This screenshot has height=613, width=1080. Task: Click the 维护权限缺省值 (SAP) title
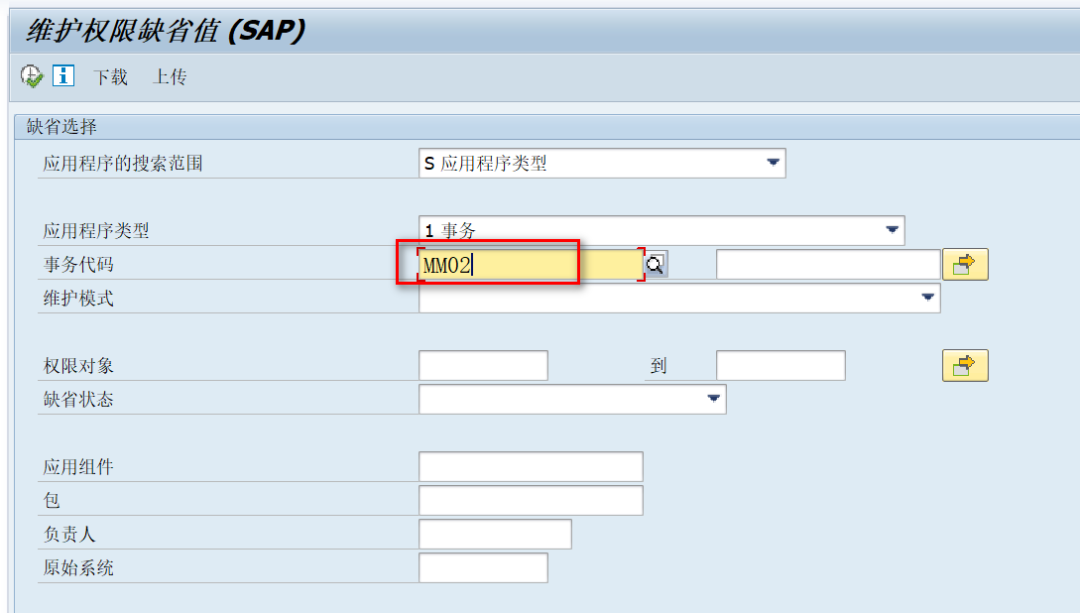[x=165, y=31]
